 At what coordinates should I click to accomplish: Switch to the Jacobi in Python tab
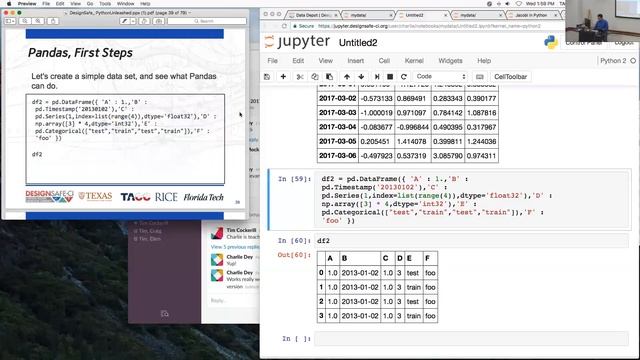coord(532,15)
